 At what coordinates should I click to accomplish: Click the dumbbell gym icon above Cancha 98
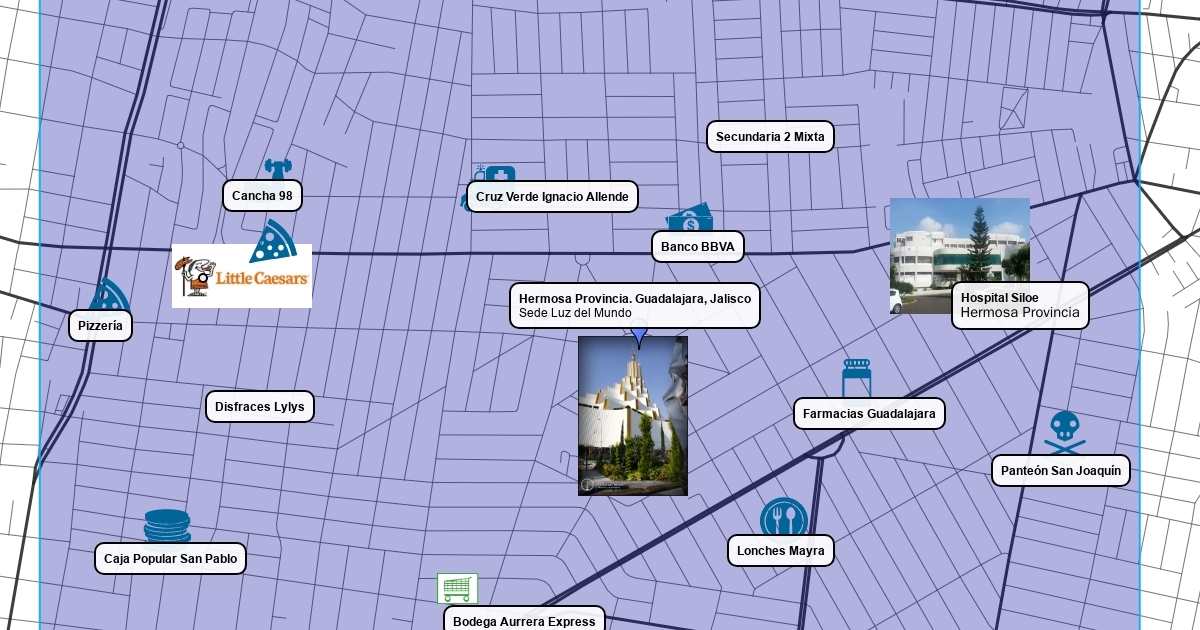277,169
